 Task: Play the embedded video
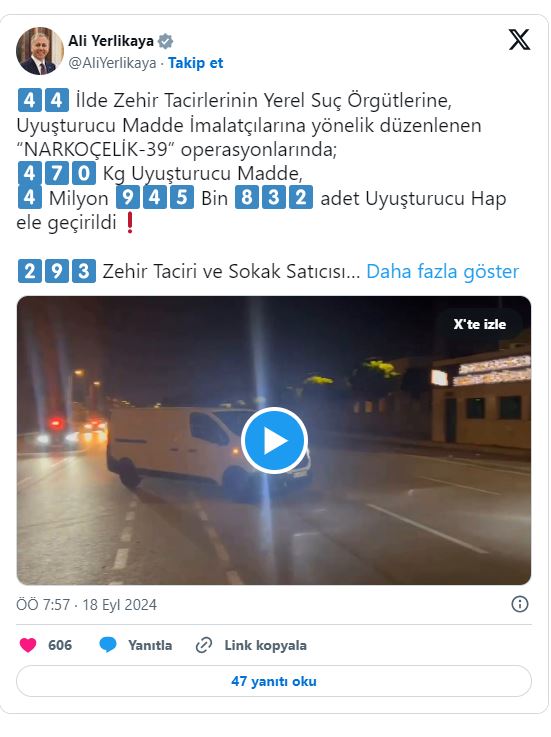pos(275,440)
